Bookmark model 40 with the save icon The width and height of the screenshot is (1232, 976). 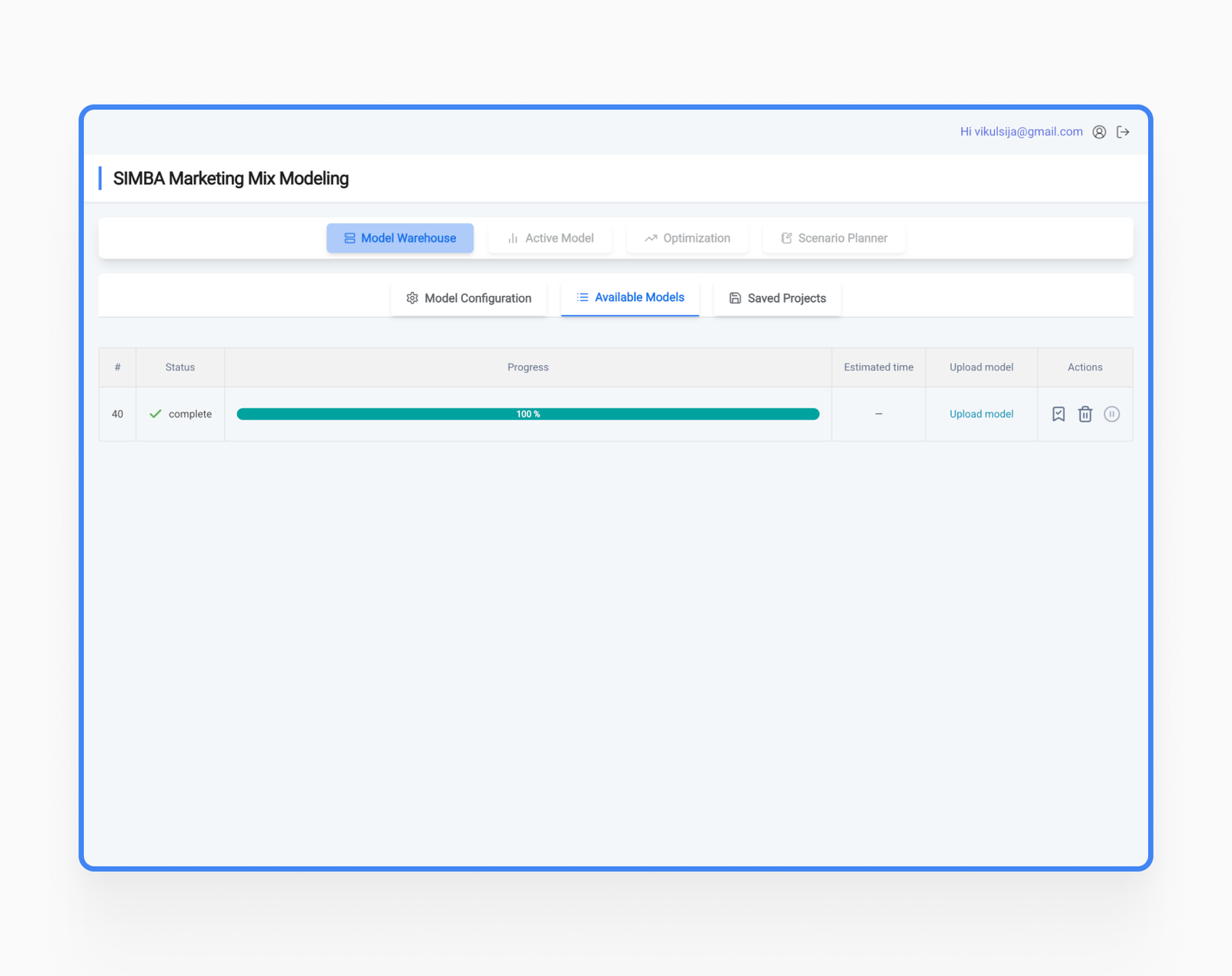pos(1058,414)
